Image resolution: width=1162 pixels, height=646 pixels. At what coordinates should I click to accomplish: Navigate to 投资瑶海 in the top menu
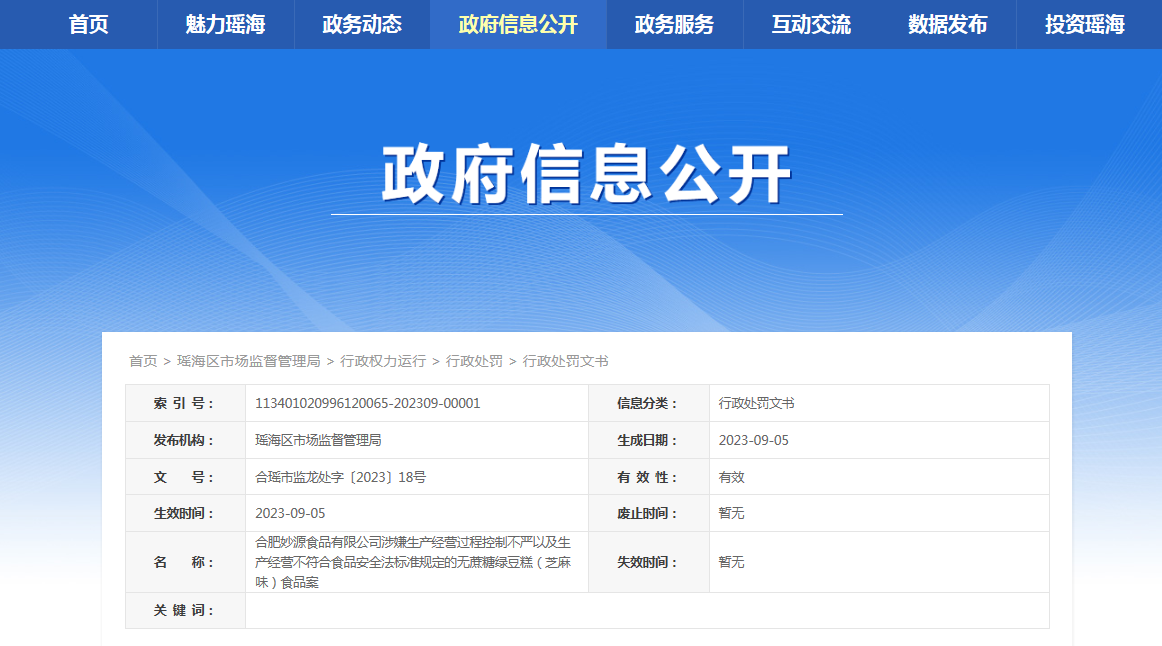click(1084, 25)
